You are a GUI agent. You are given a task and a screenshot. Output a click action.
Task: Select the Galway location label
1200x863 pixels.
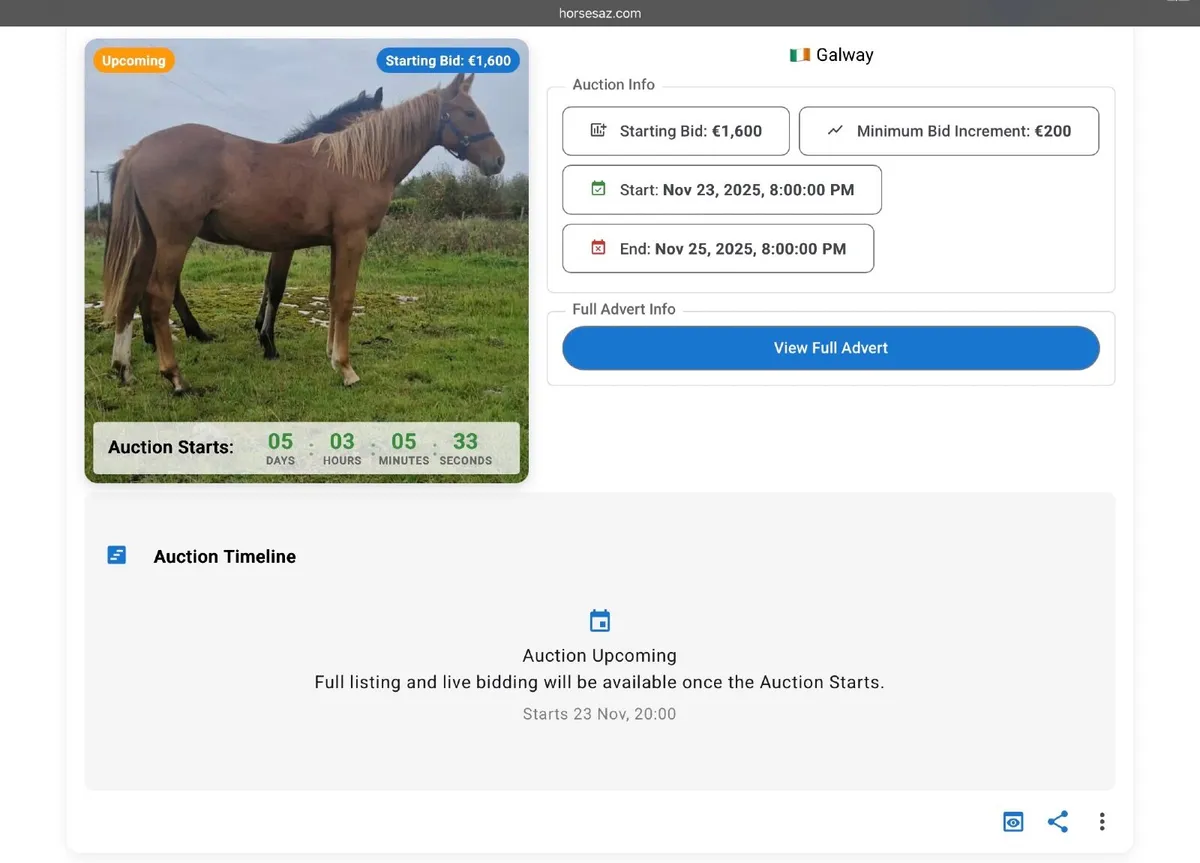845,55
